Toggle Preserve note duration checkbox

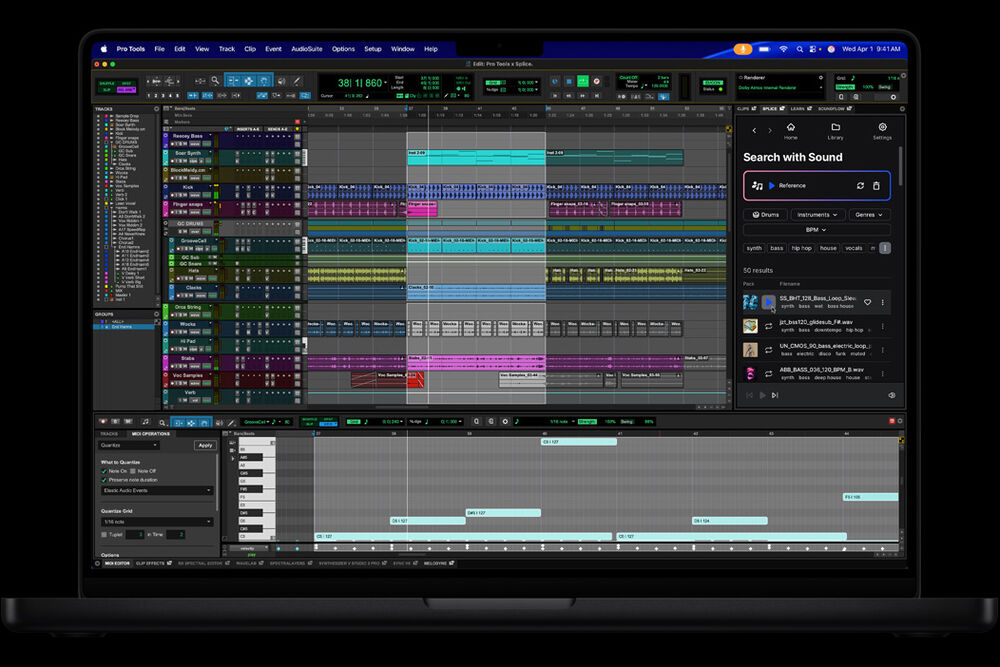(104, 480)
